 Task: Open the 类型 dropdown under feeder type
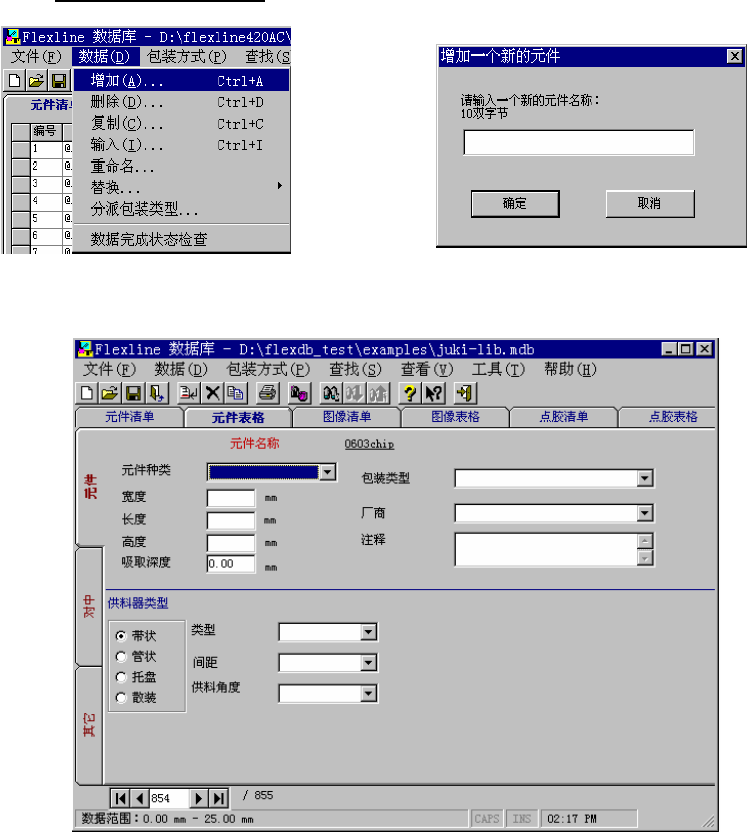tap(369, 632)
